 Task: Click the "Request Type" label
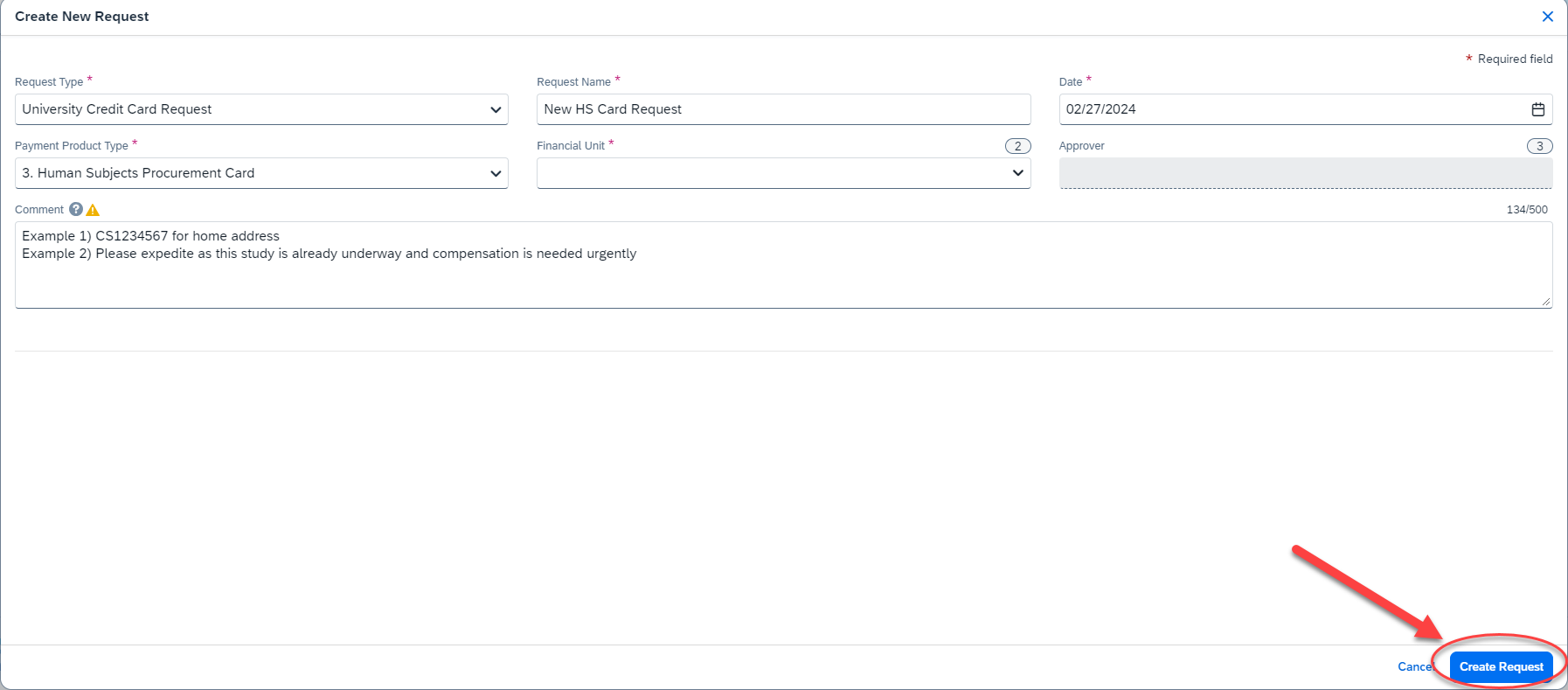[x=49, y=82]
